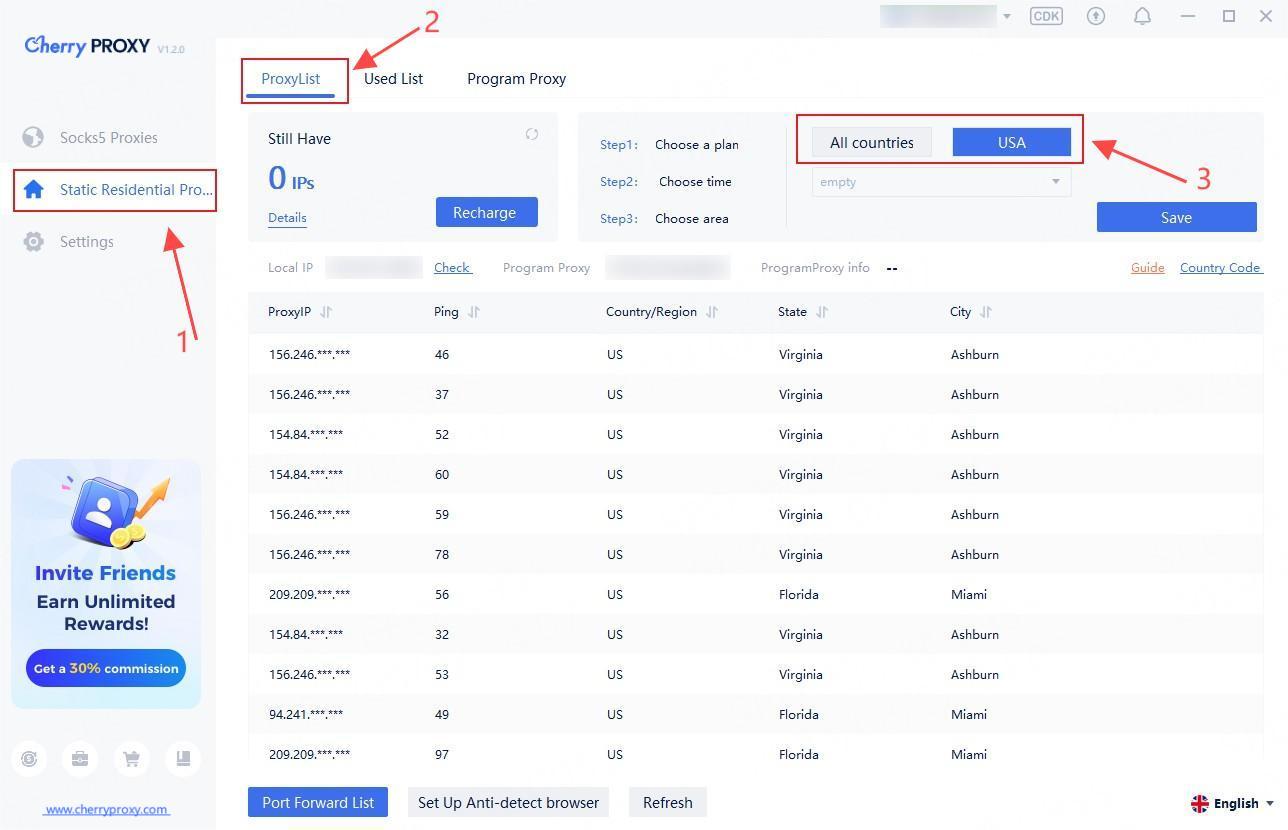Click the Recharge button
Viewport: 1288px width, 830px height.
[486, 212]
